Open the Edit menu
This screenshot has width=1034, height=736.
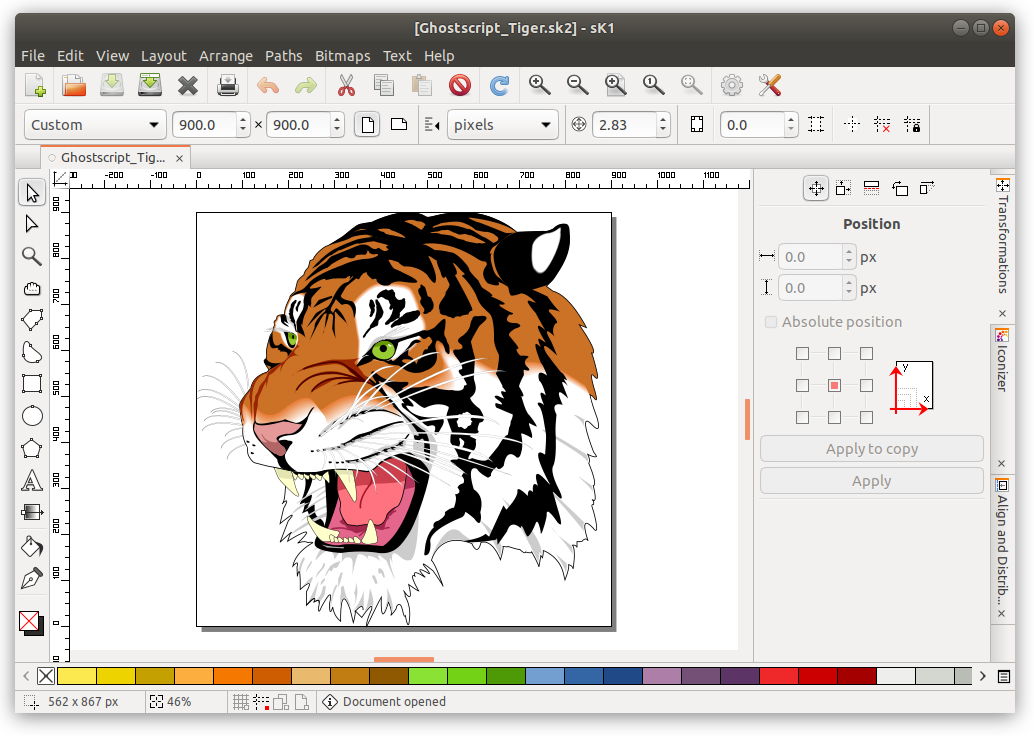70,56
